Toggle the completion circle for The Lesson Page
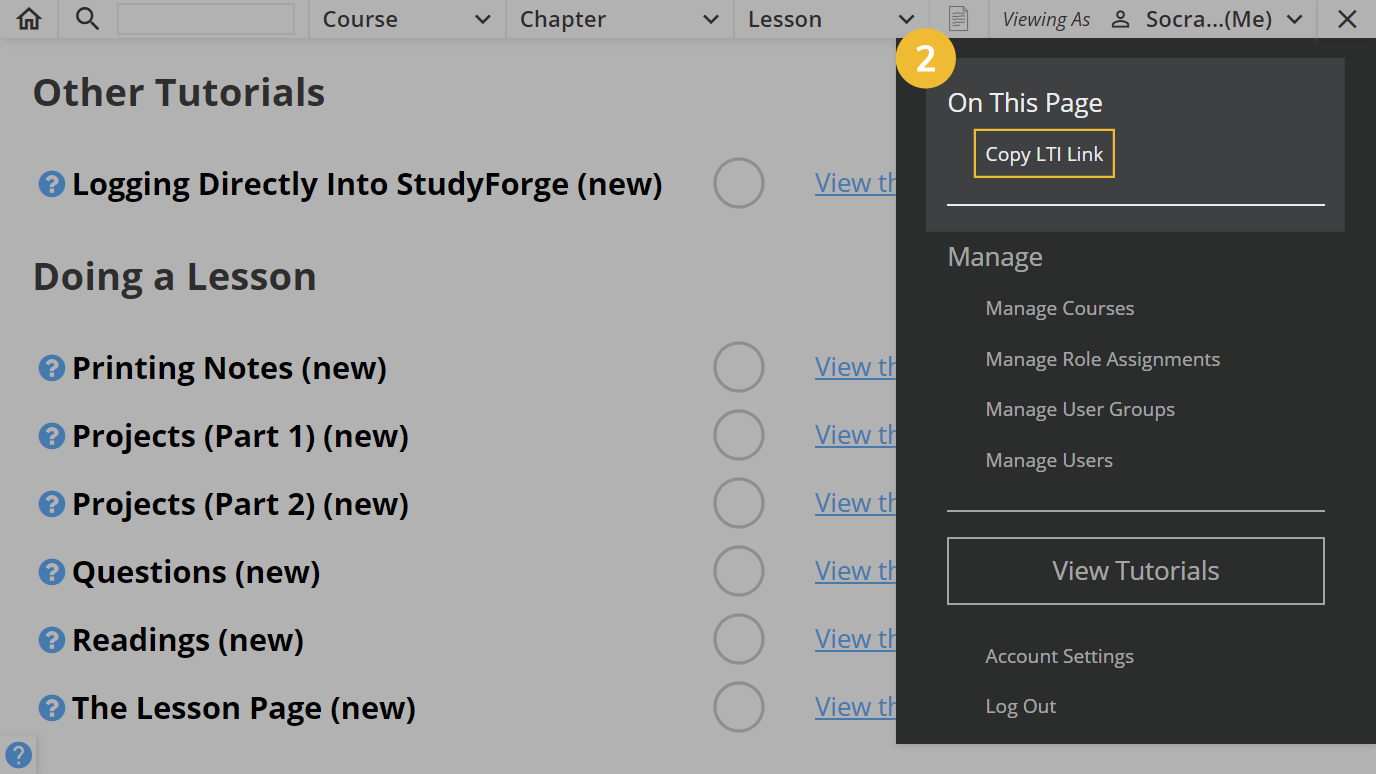Screen dimensions: 1376x774 (x=739, y=707)
